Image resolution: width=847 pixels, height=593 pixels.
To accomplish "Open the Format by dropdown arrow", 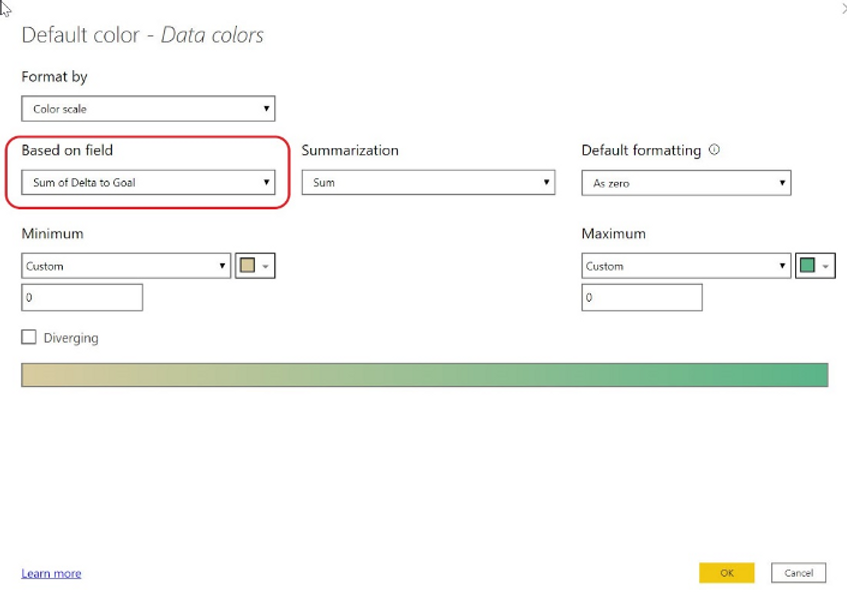I will pyautogui.click(x=268, y=109).
